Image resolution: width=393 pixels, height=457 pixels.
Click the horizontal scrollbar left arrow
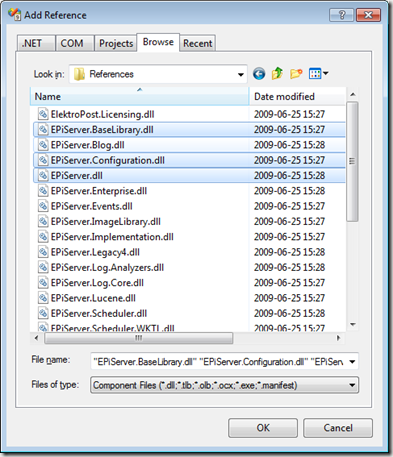tap(37, 338)
